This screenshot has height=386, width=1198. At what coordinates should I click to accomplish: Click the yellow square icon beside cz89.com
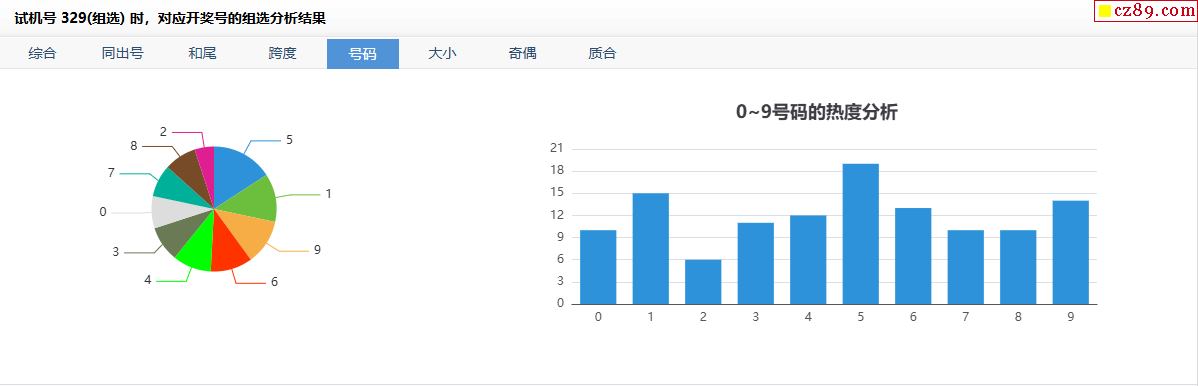1105,11
